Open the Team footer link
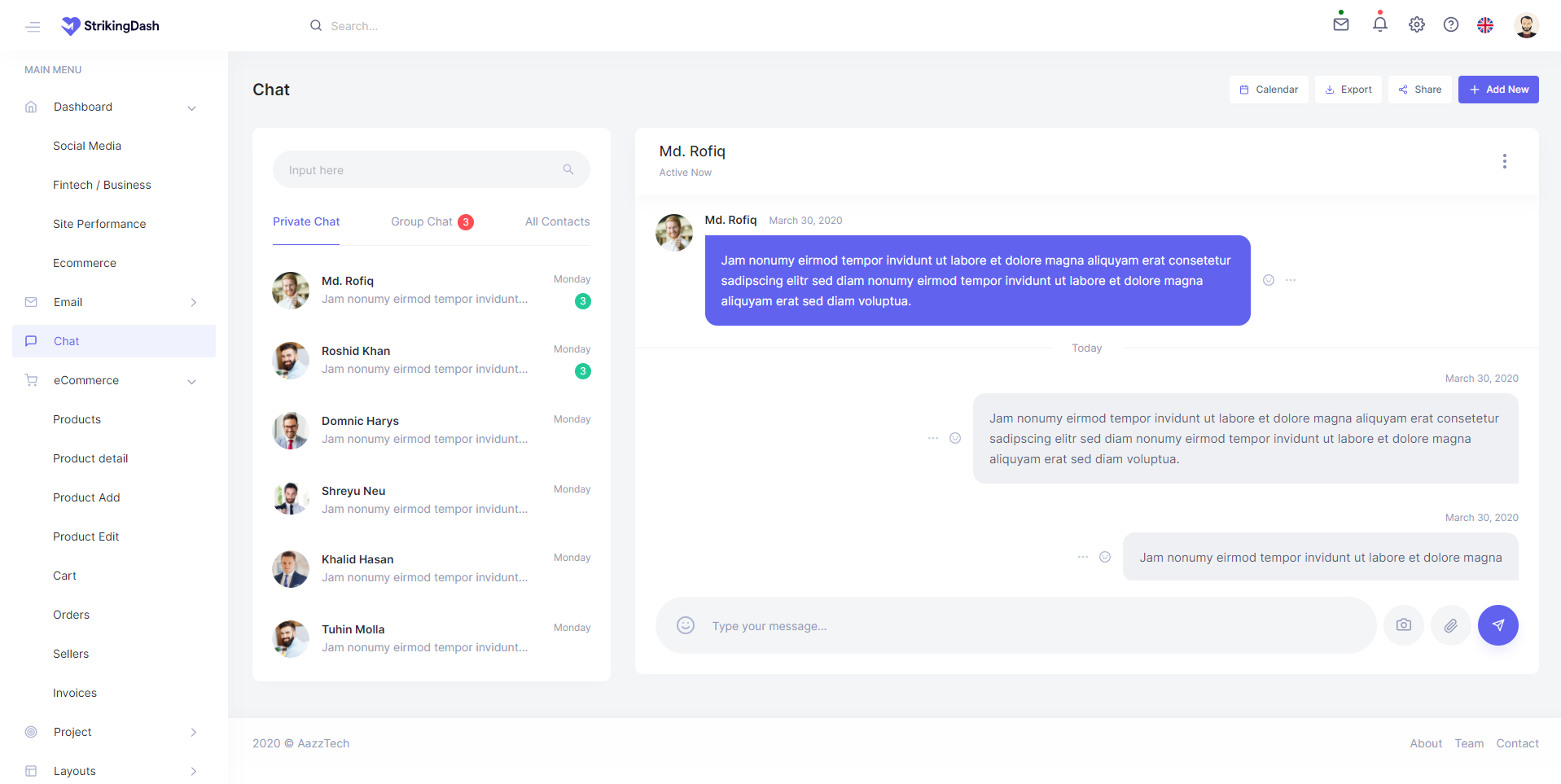 click(1469, 743)
